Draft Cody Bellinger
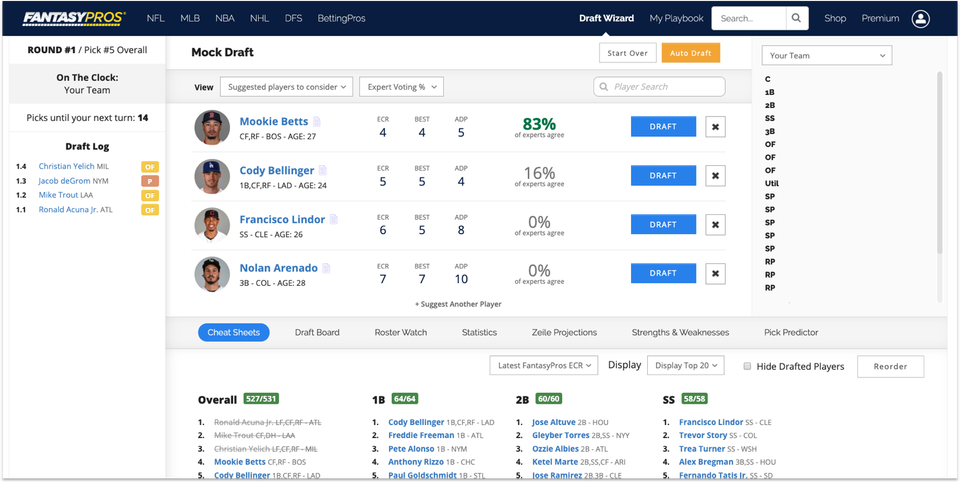 click(663, 176)
